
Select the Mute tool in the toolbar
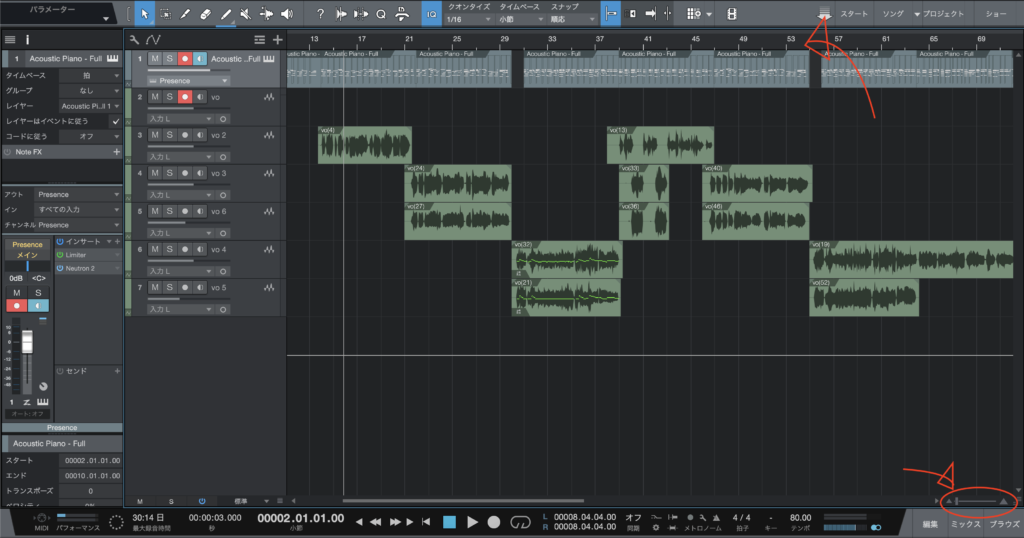pyautogui.click(x=245, y=14)
